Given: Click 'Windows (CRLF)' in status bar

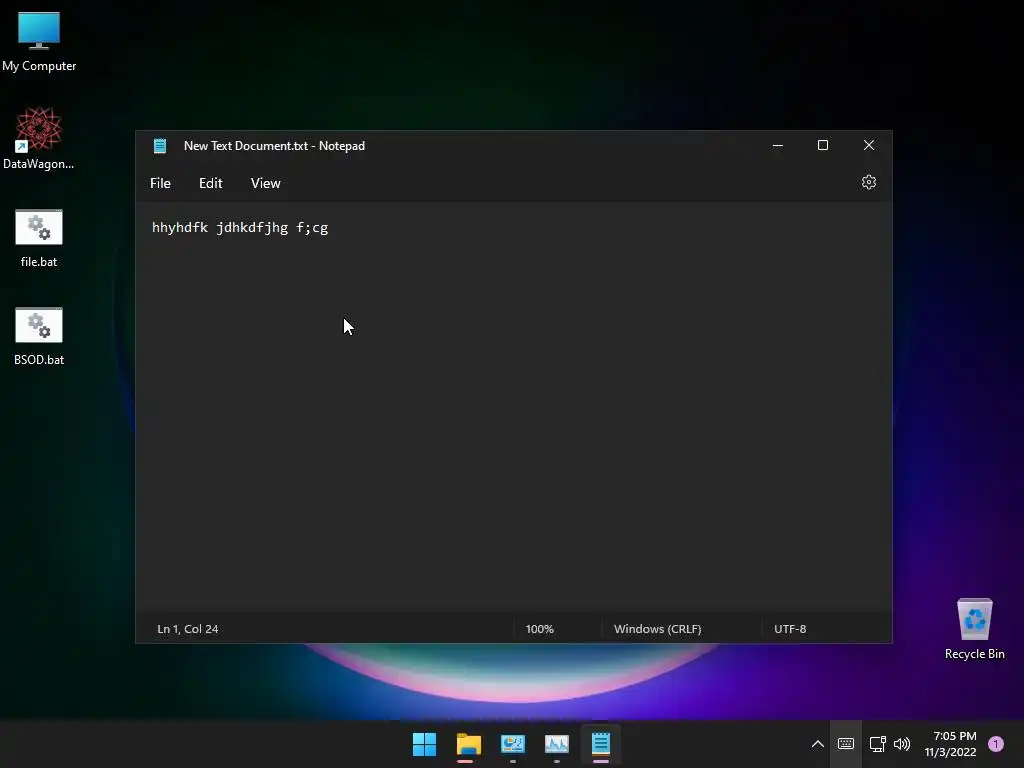Looking at the screenshot, I should [x=658, y=629].
